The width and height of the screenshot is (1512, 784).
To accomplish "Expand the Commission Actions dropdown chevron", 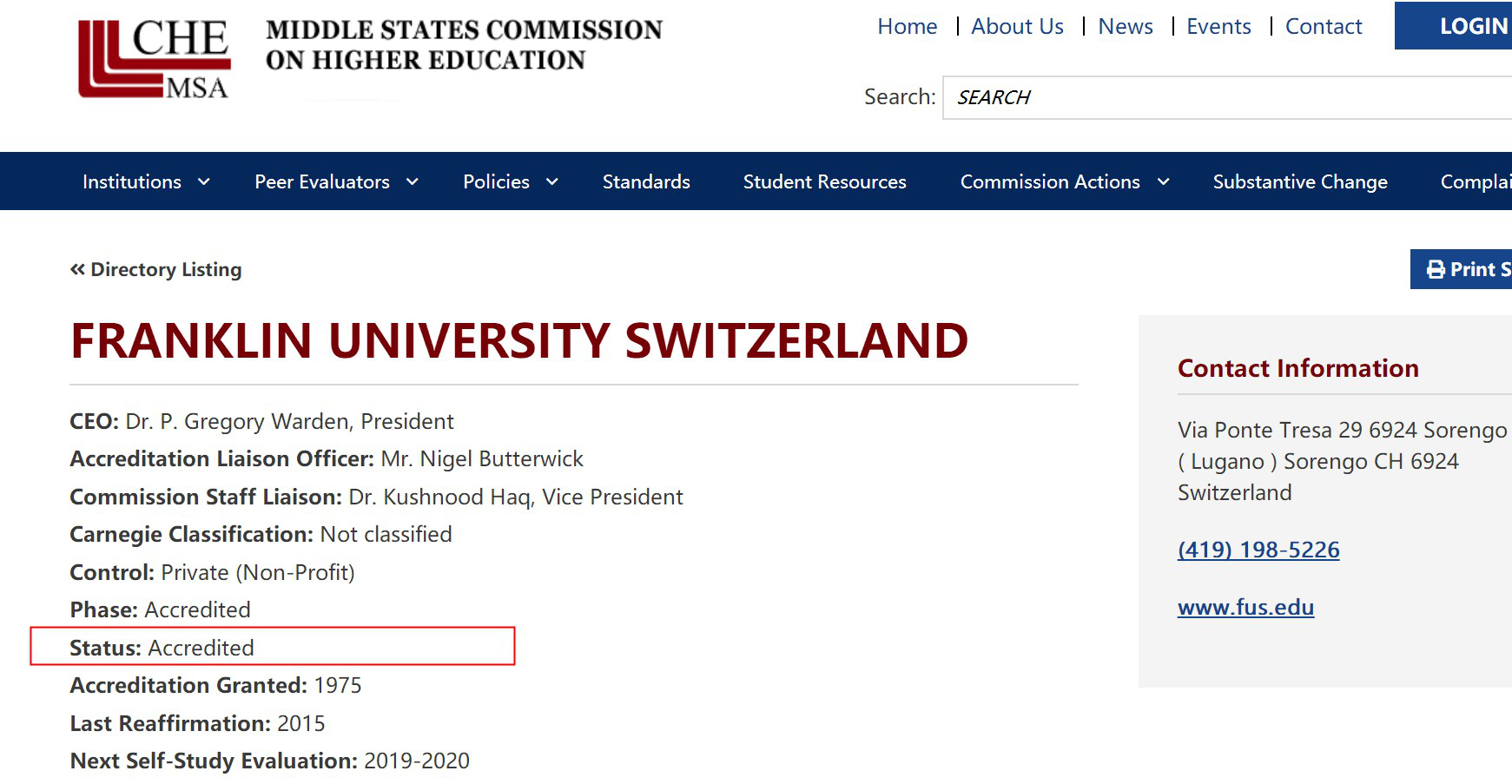I will [1163, 181].
